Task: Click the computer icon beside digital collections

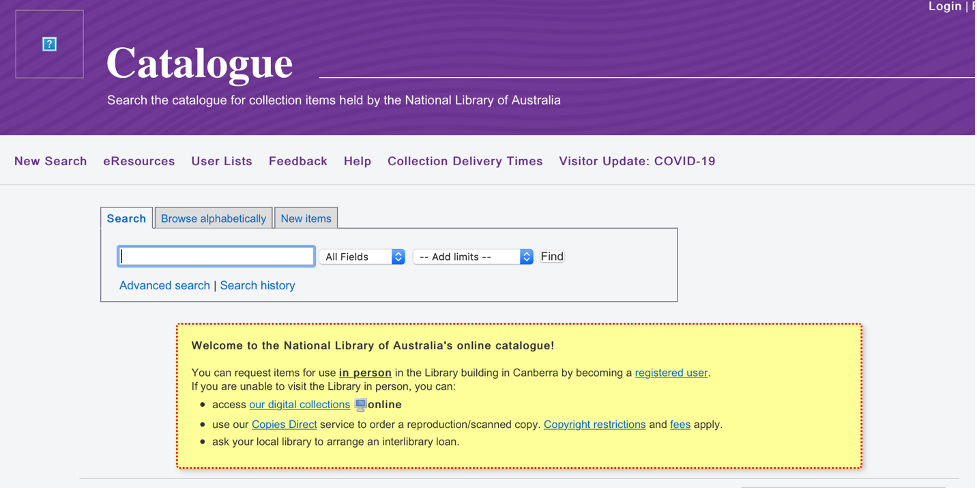Action: 360,405
